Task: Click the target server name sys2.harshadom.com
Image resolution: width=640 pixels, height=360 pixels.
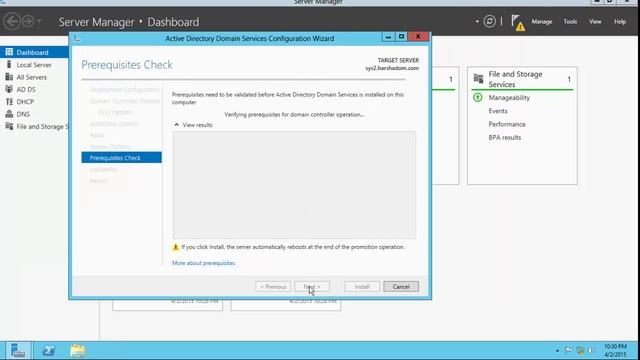Action: tap(392, 68)
